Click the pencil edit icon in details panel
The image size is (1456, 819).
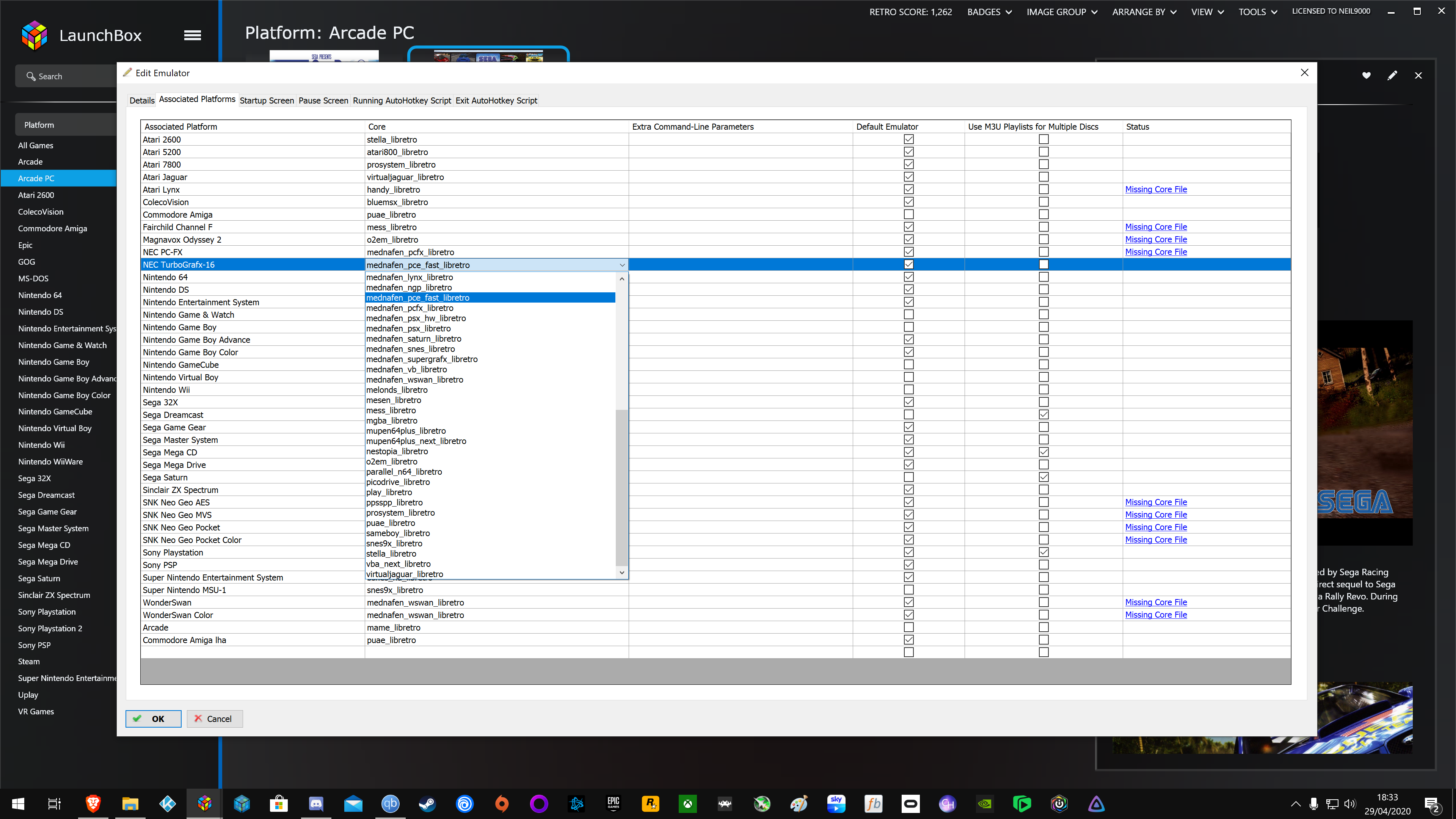pos(1392,75)
